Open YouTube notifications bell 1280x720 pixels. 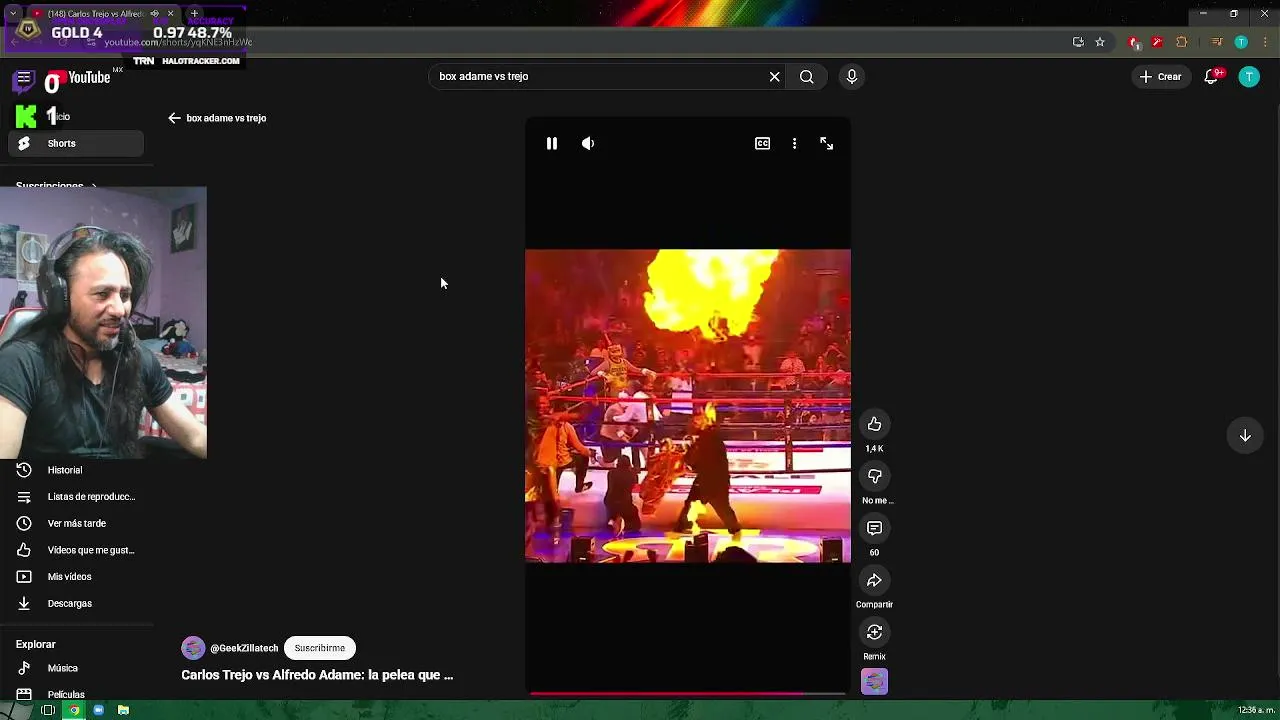tap(1211, 77)
